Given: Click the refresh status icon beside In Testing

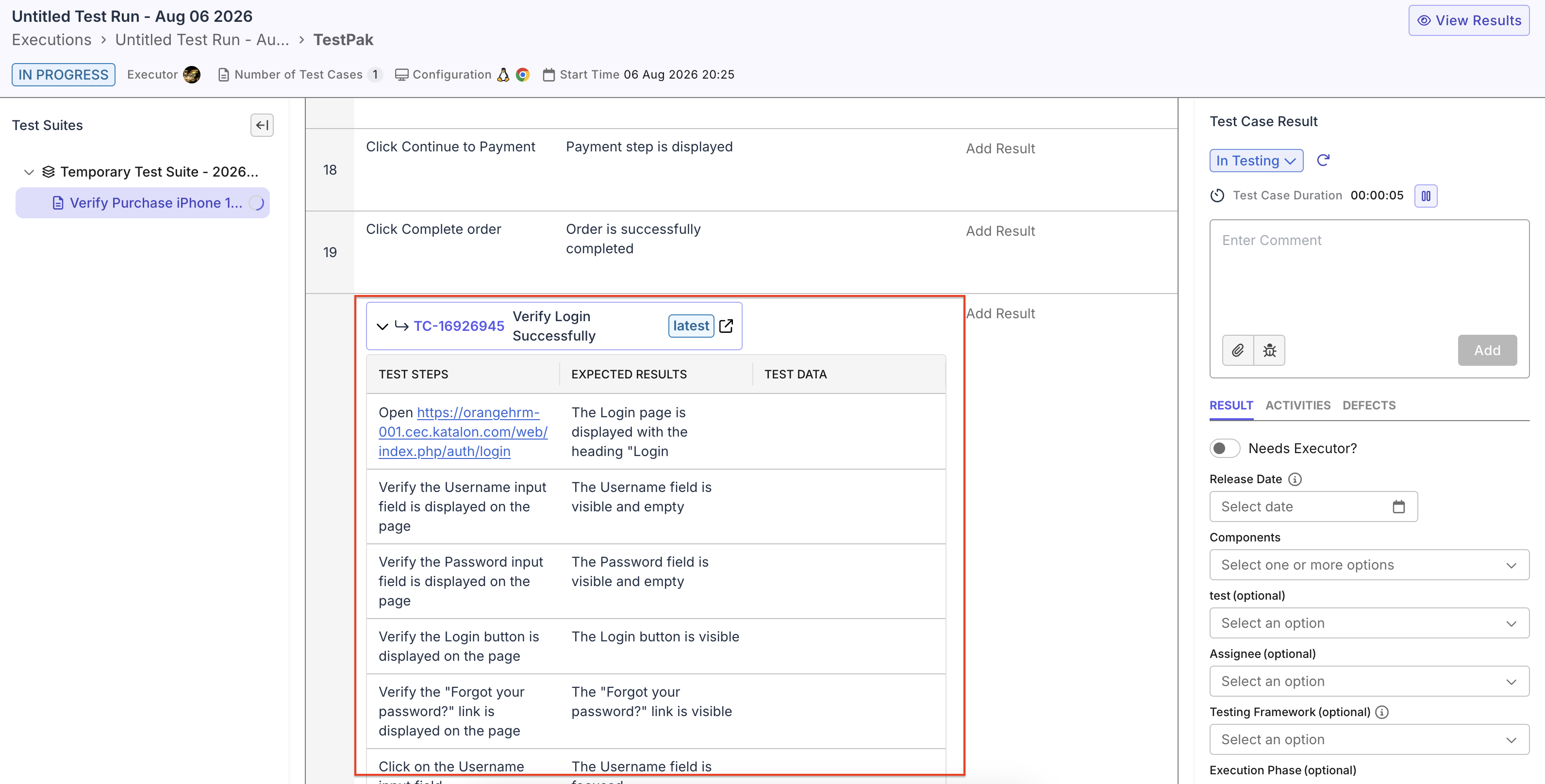Looking at the screenshot, I should click(x=1323, y=160).
